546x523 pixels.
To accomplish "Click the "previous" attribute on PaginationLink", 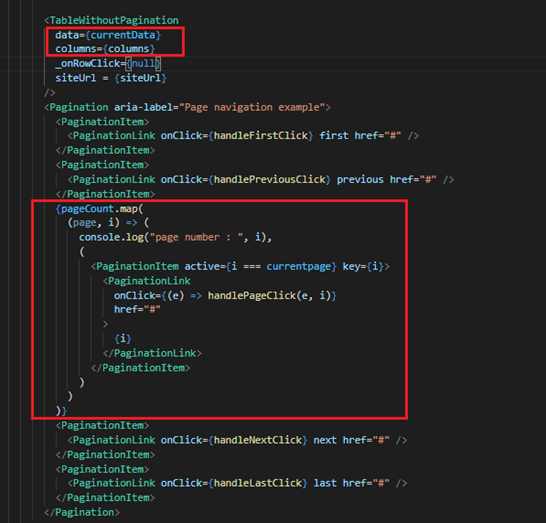I will click(360, 180).
